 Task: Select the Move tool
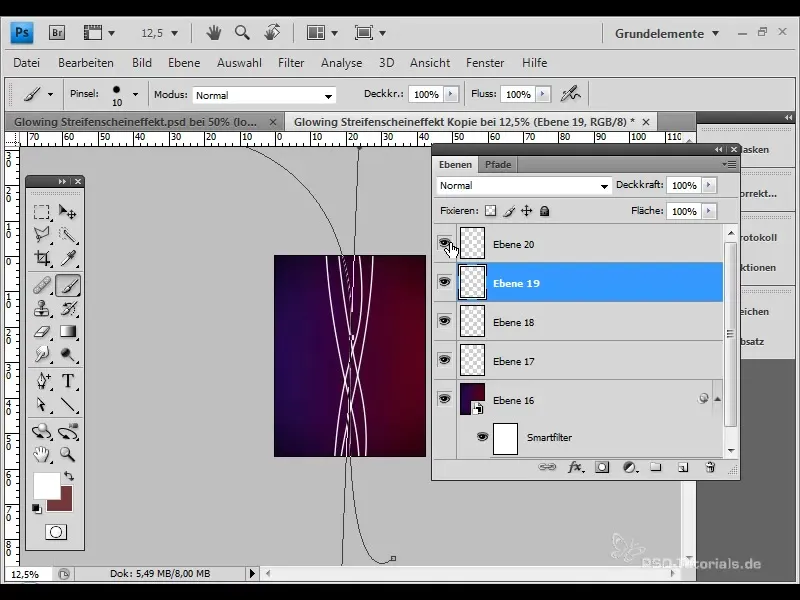(x=67, y=211)
